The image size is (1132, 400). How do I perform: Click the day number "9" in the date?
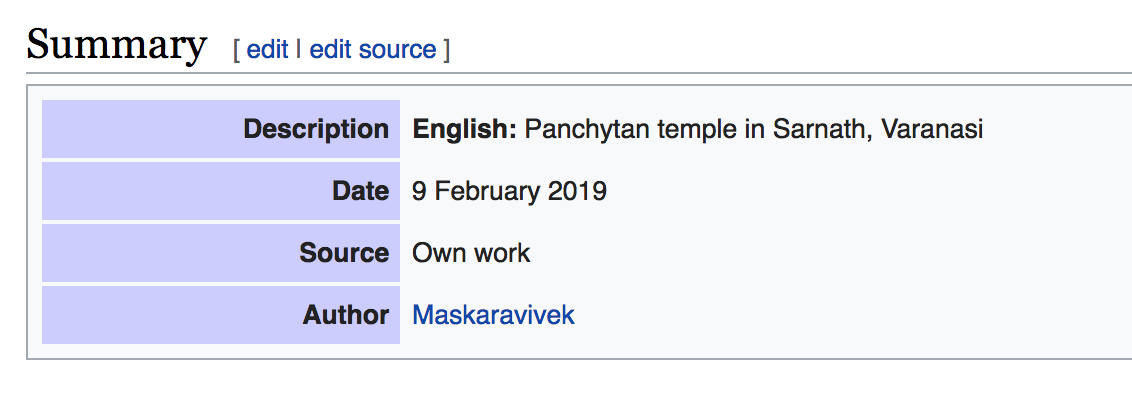point(420,191)
